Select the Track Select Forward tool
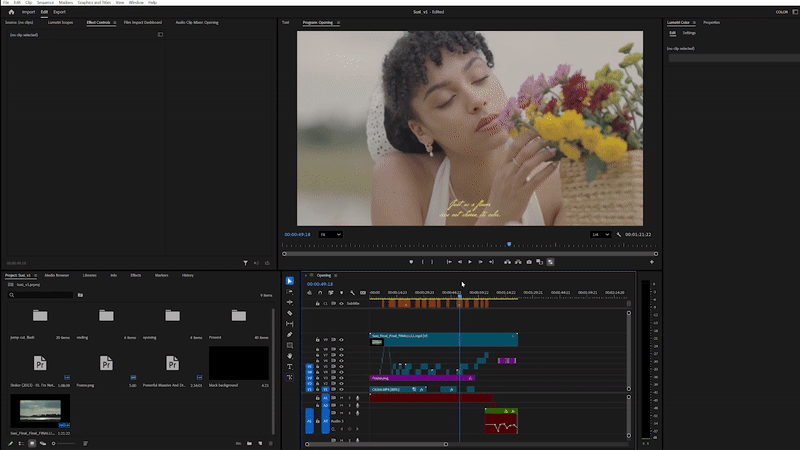The width and height of the screenshot is (800, 450). pos(290,291)
